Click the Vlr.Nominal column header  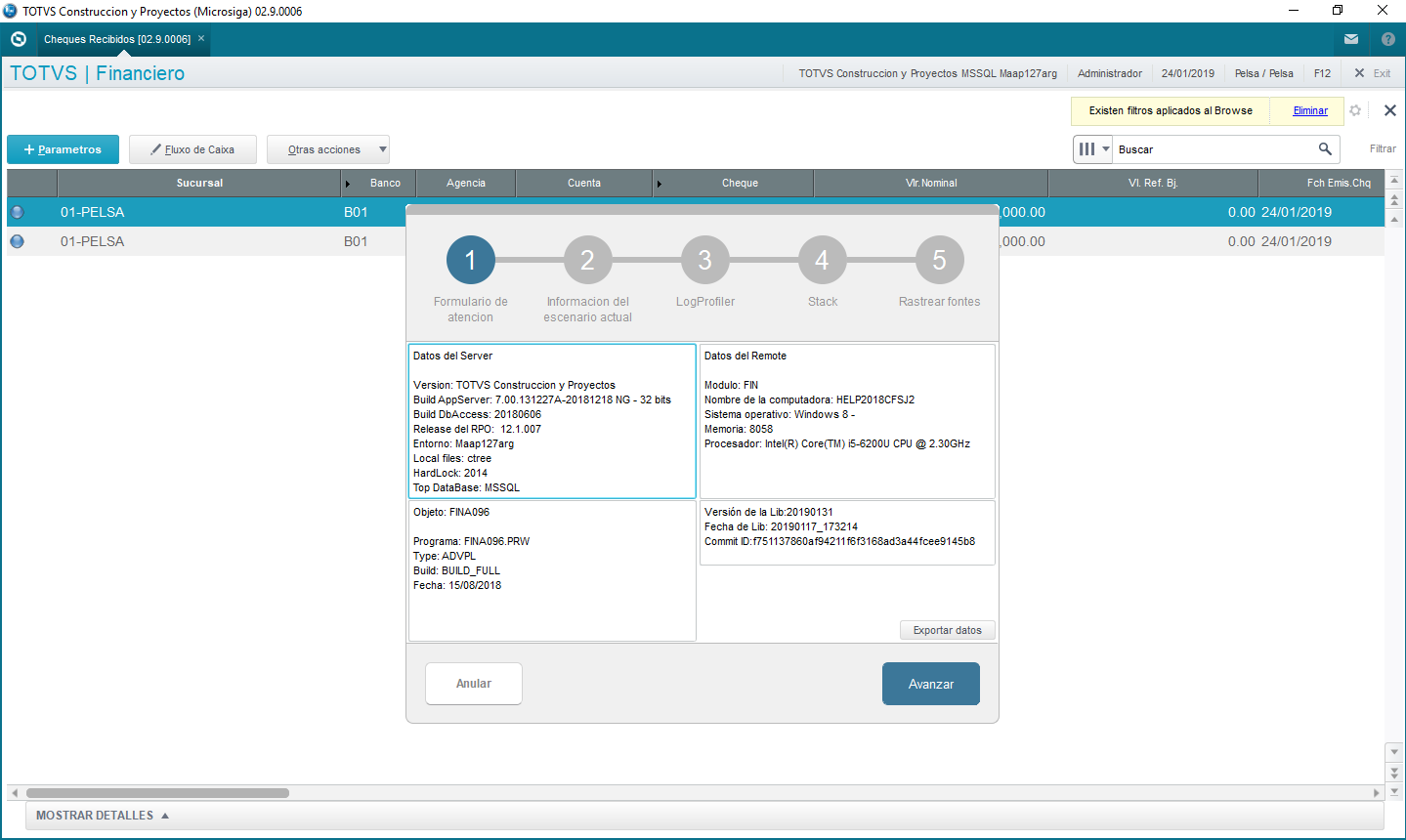pyautogui.click(x=931, y=183)
